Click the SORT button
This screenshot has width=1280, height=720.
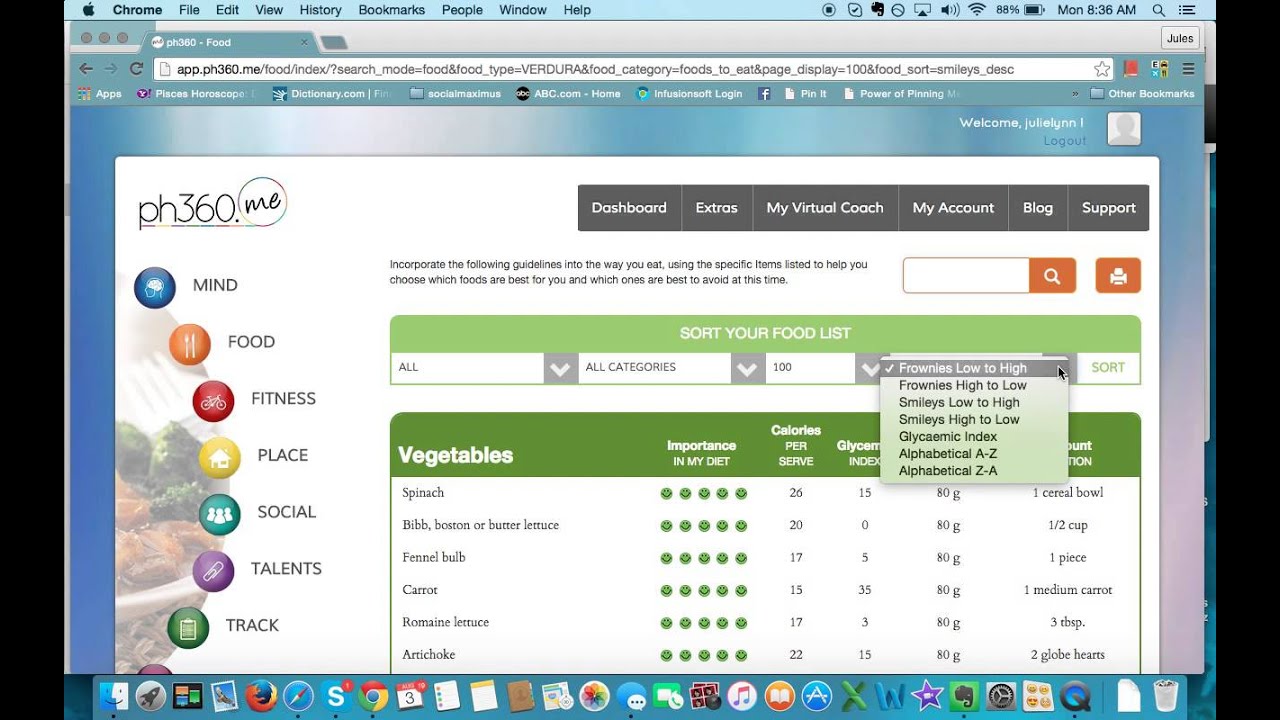click(1108, 367)
